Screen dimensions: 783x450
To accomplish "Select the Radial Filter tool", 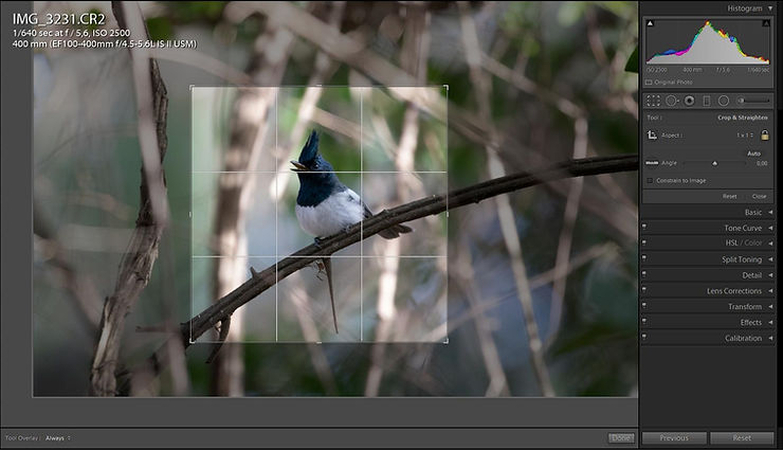I will pyautogui.click(x=723, y=101).
